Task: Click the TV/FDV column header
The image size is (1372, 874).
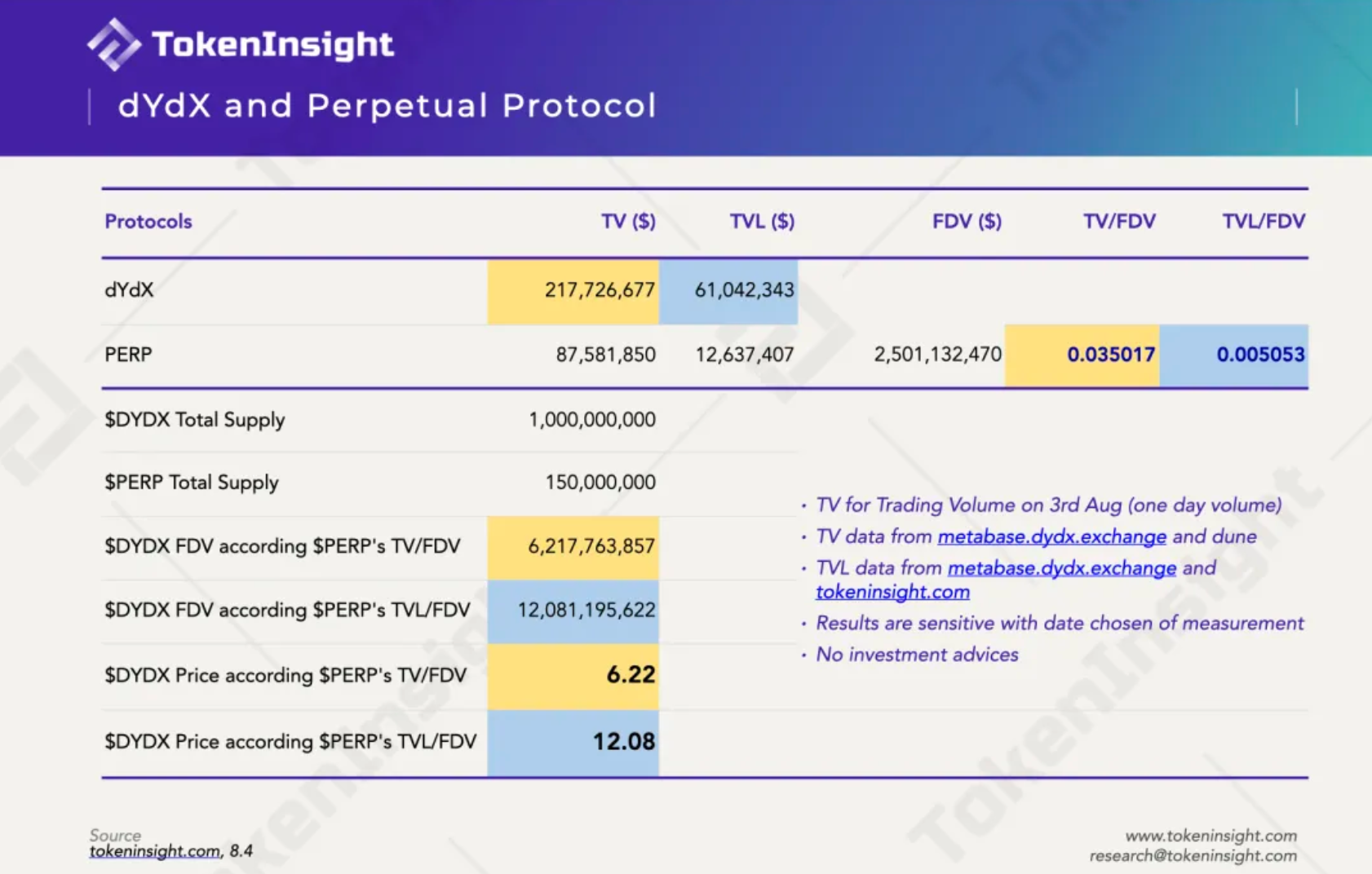Action: 1119,222
